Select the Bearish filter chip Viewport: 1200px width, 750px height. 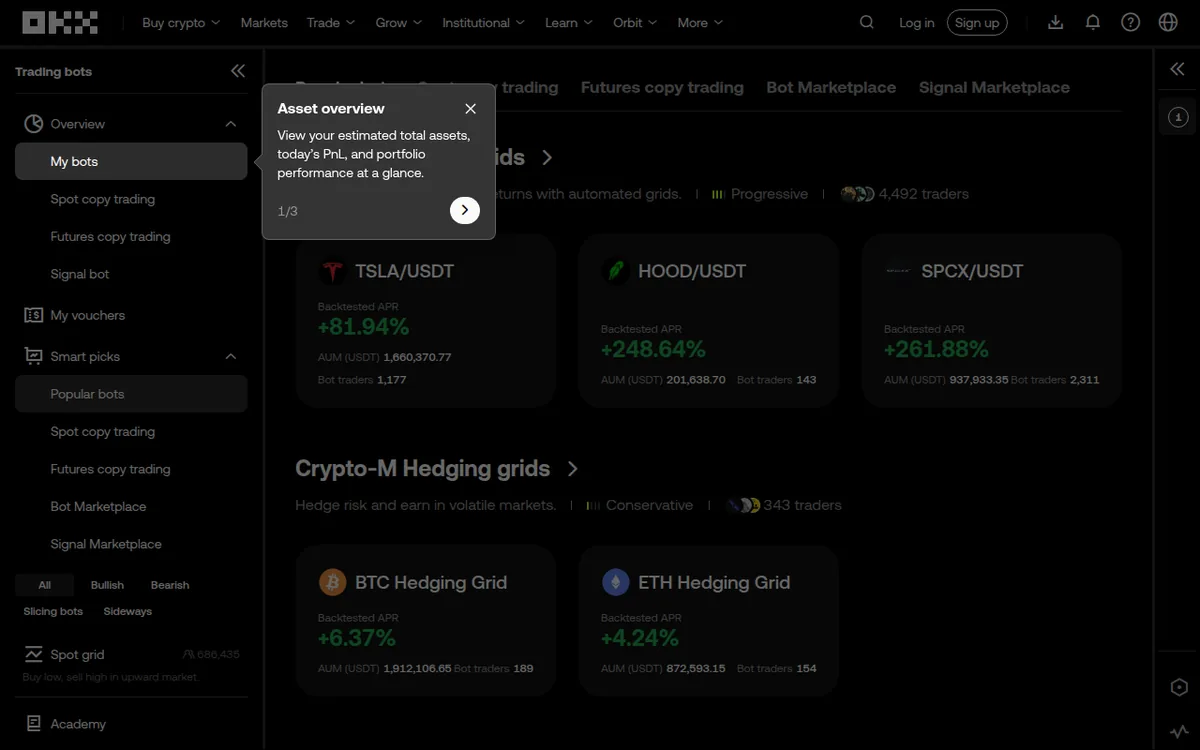click(170, 585)
